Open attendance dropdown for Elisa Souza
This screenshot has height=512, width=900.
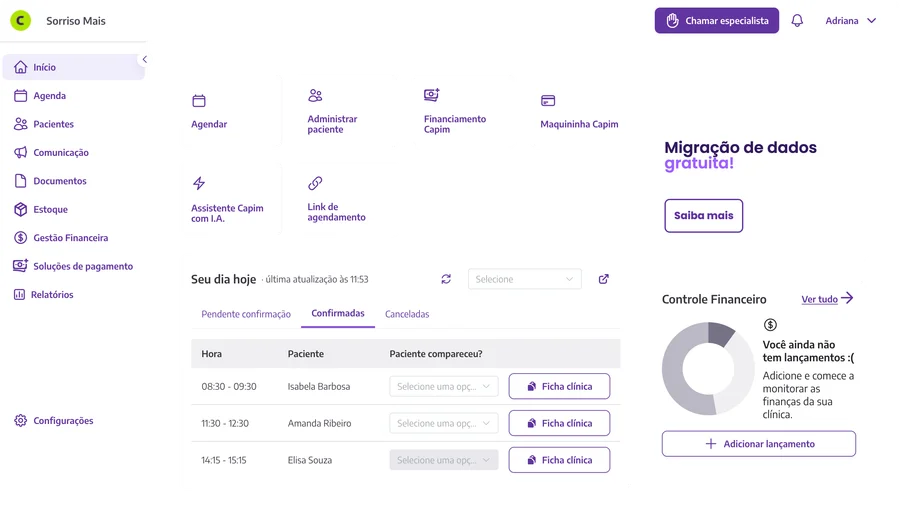click(x=444, y=460)
